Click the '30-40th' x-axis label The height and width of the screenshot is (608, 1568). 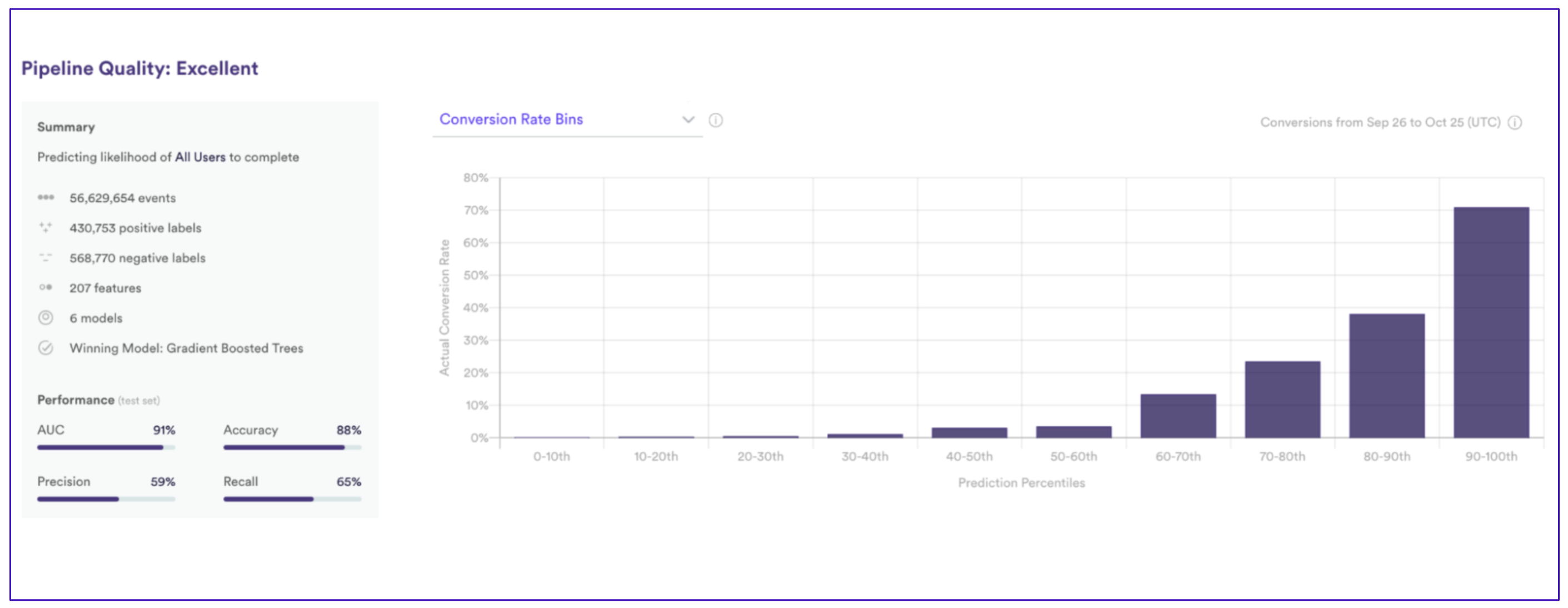pos(865,456)
